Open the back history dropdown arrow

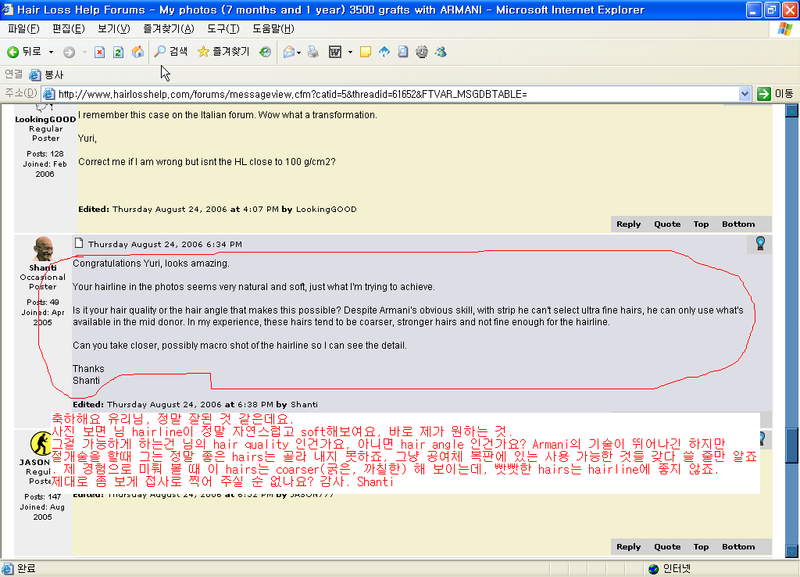point(51,52)
